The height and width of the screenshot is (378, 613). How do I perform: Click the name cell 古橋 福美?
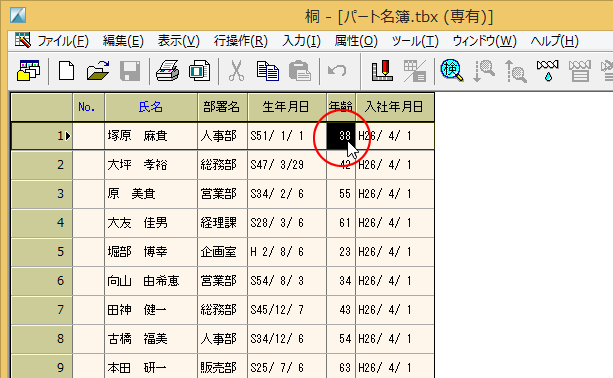(x=151, y=339)
